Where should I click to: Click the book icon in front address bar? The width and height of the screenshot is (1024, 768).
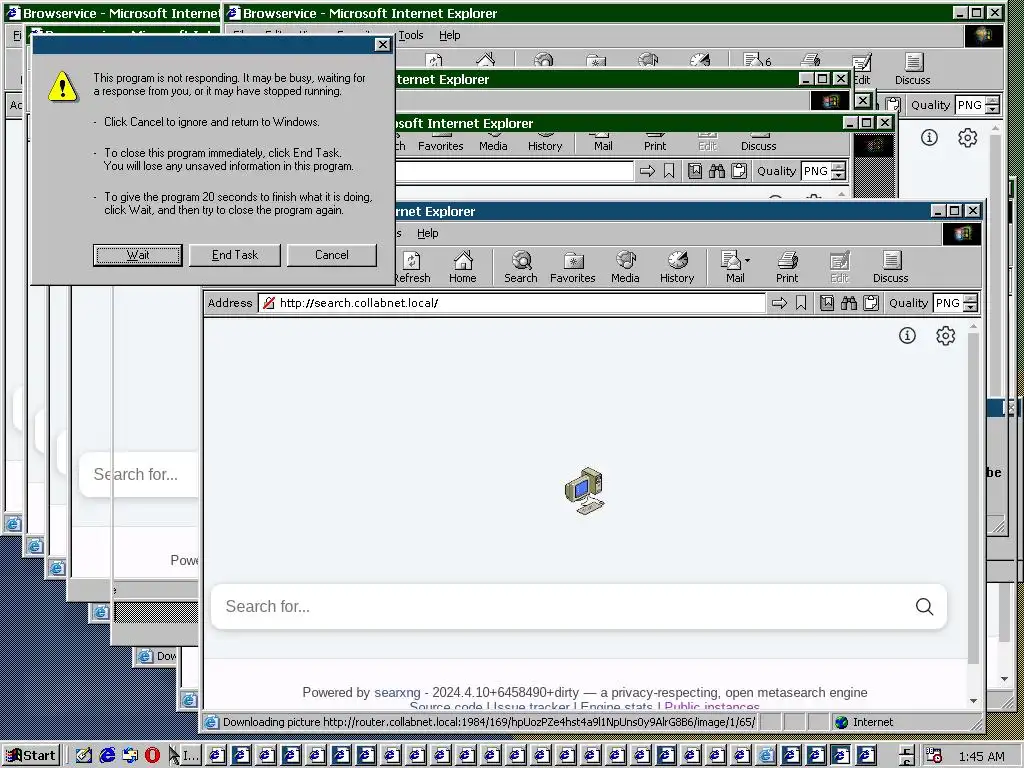827,303
